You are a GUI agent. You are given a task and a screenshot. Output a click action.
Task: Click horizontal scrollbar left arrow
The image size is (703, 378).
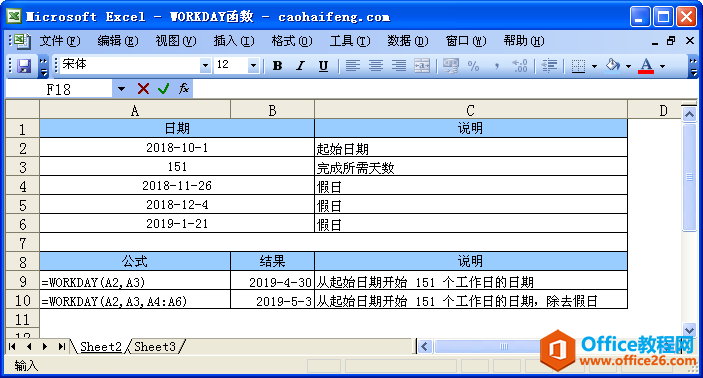click(x=425, y=346)
